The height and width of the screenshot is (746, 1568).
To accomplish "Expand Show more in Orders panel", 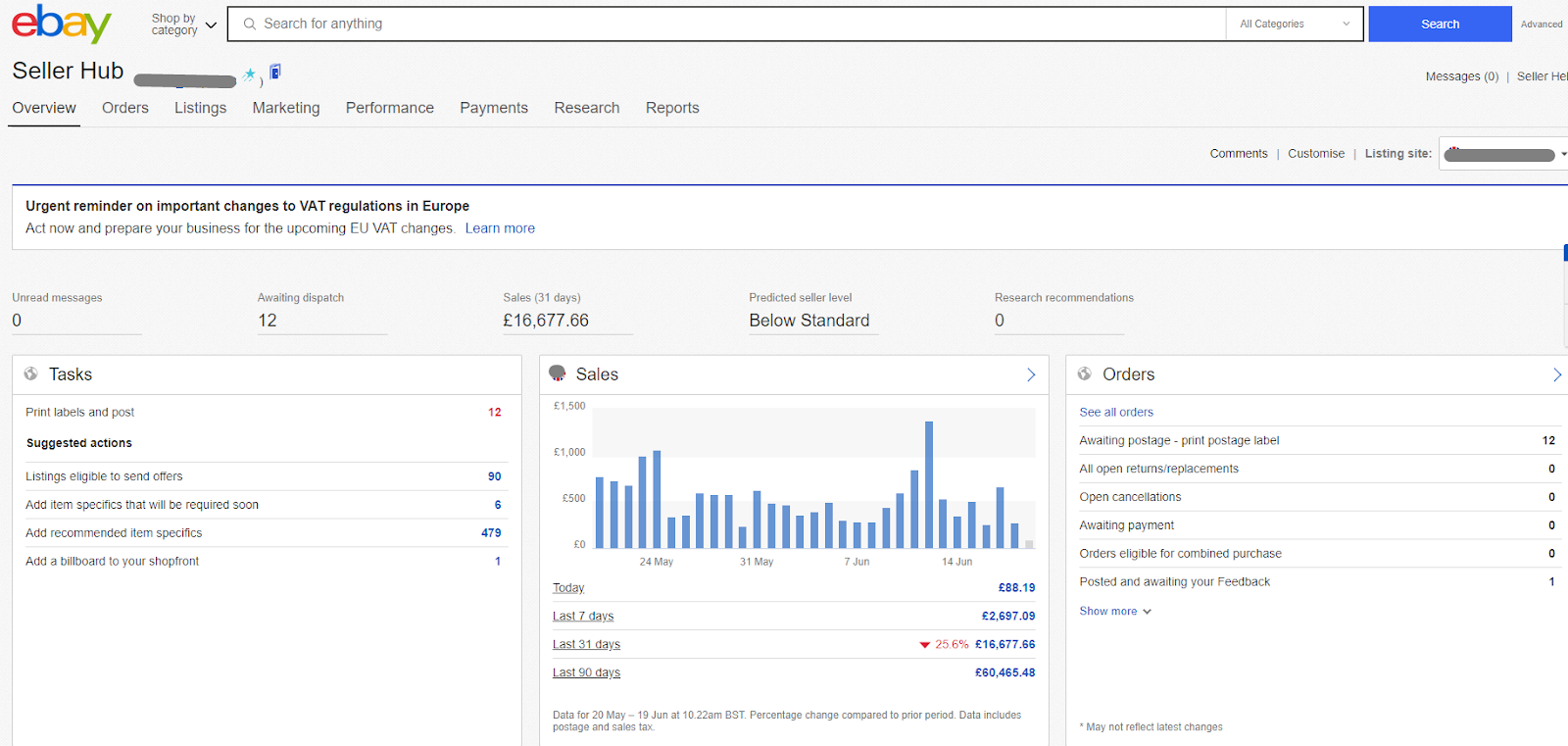I will tap(1115, 611).
